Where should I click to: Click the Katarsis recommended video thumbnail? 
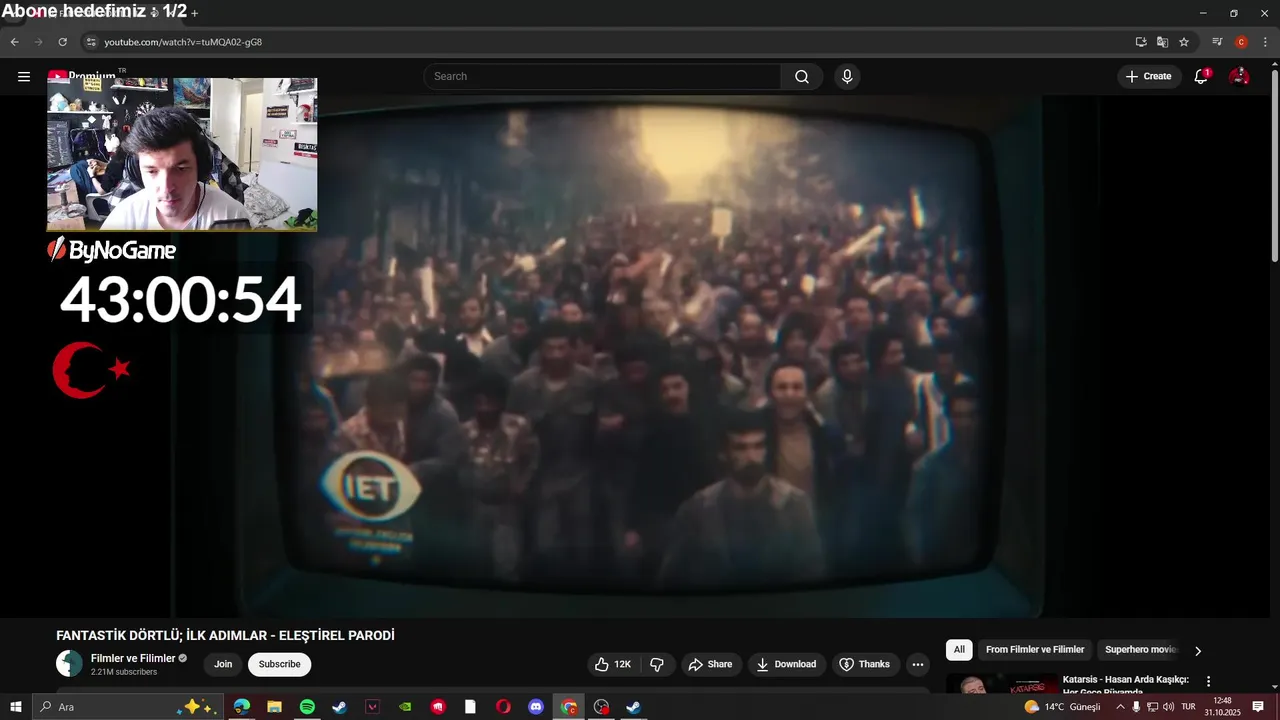(1001, 684)
